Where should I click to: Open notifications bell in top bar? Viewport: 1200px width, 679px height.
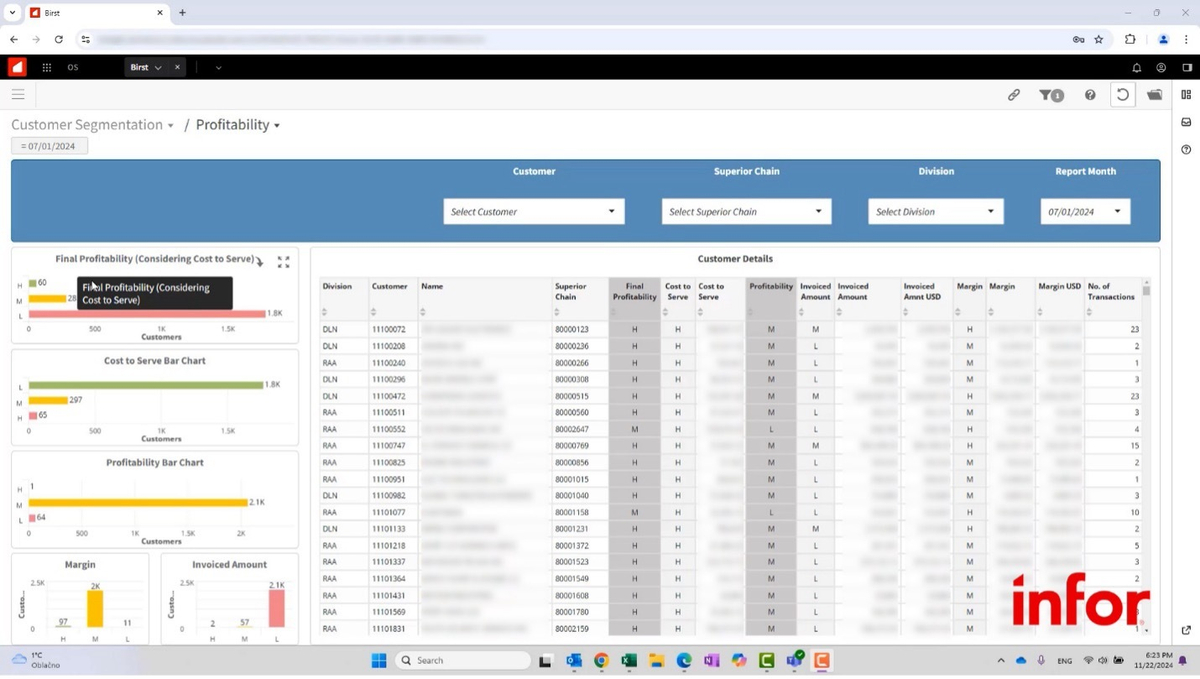[x=1136, y=68]
